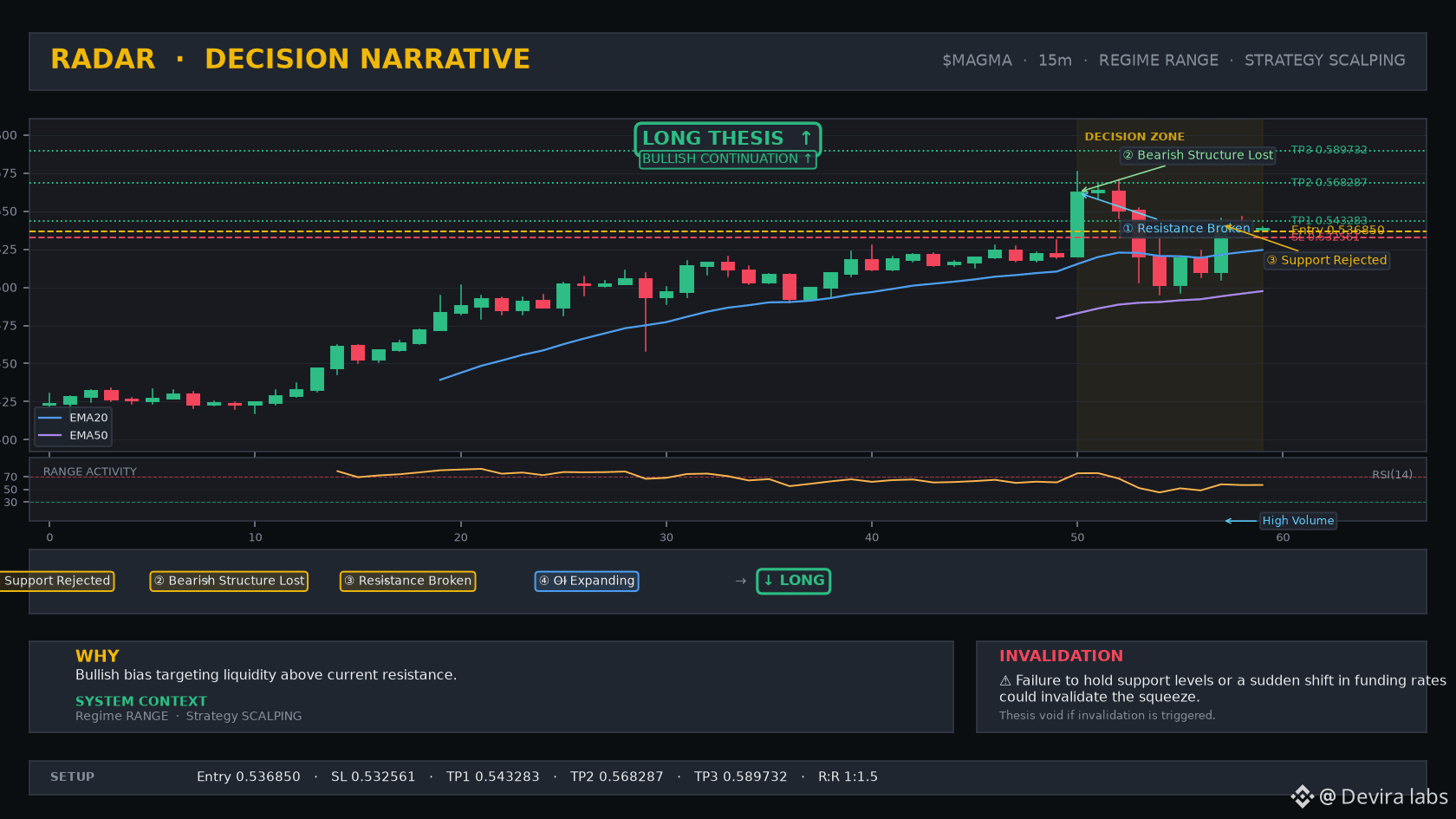1456x819 pixels.
Task: Click the EMA20 legend text
Action: pos(88,418)
